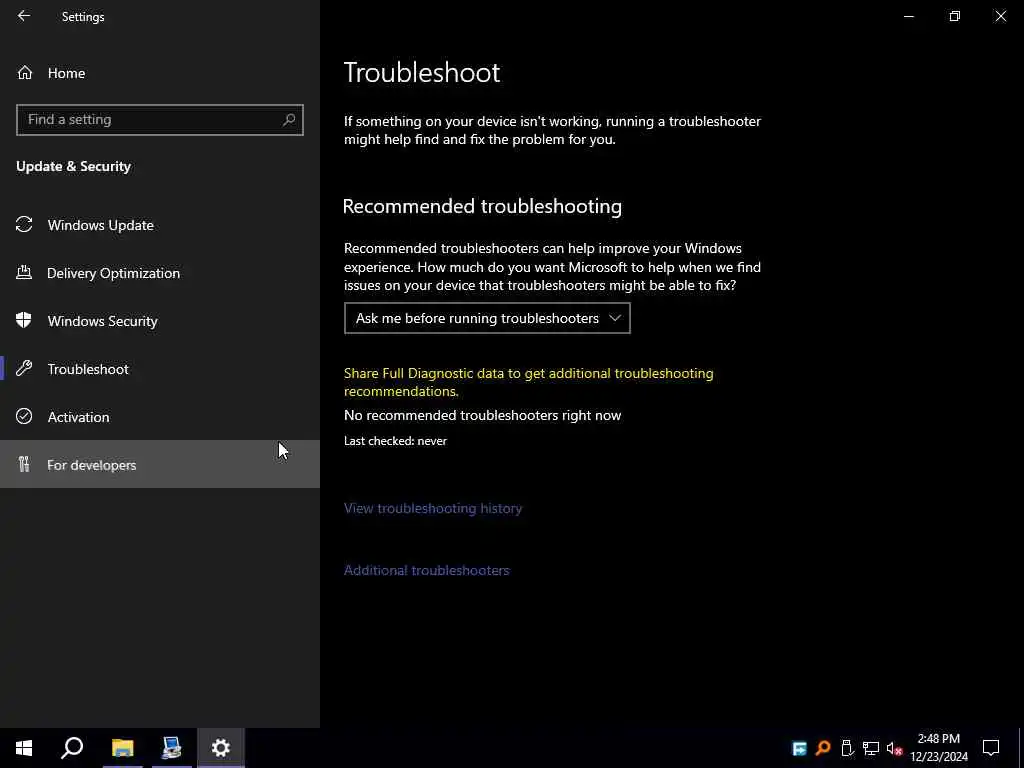Click the Troubleshoot page title
The height and width of the screenshot is (768, 1024).
point(422,72)
